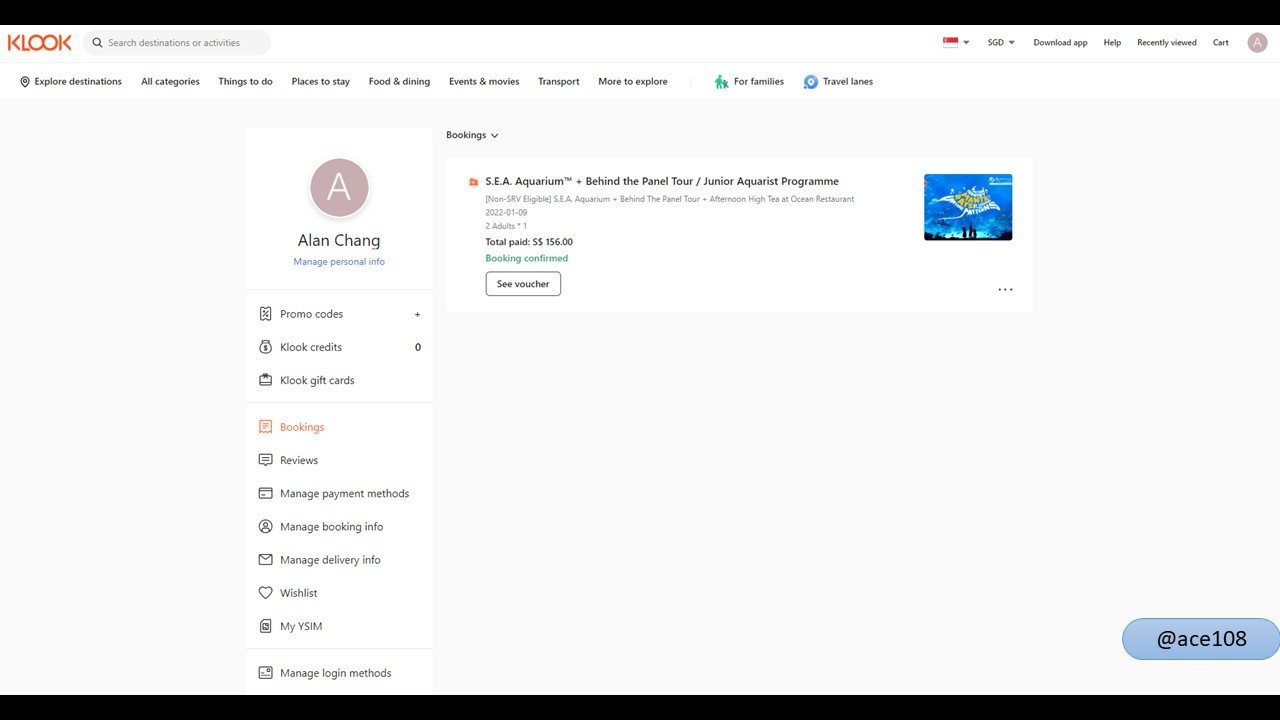Click the orange ticket icon beside booking title
The image size is (1280, 720).
click(x=473, y=182)
